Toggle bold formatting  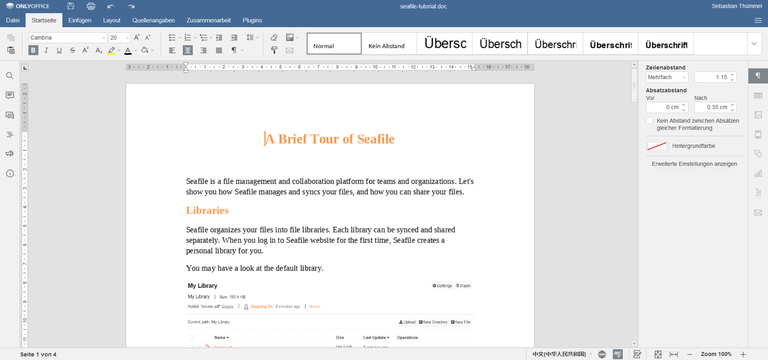pos(33,50)
